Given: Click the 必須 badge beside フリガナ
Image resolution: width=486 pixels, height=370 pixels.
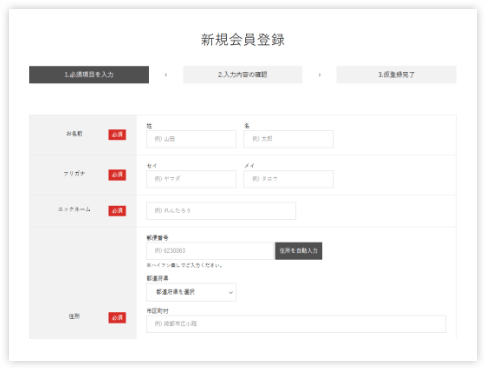Looking at the screenshot, I should 117,175.
